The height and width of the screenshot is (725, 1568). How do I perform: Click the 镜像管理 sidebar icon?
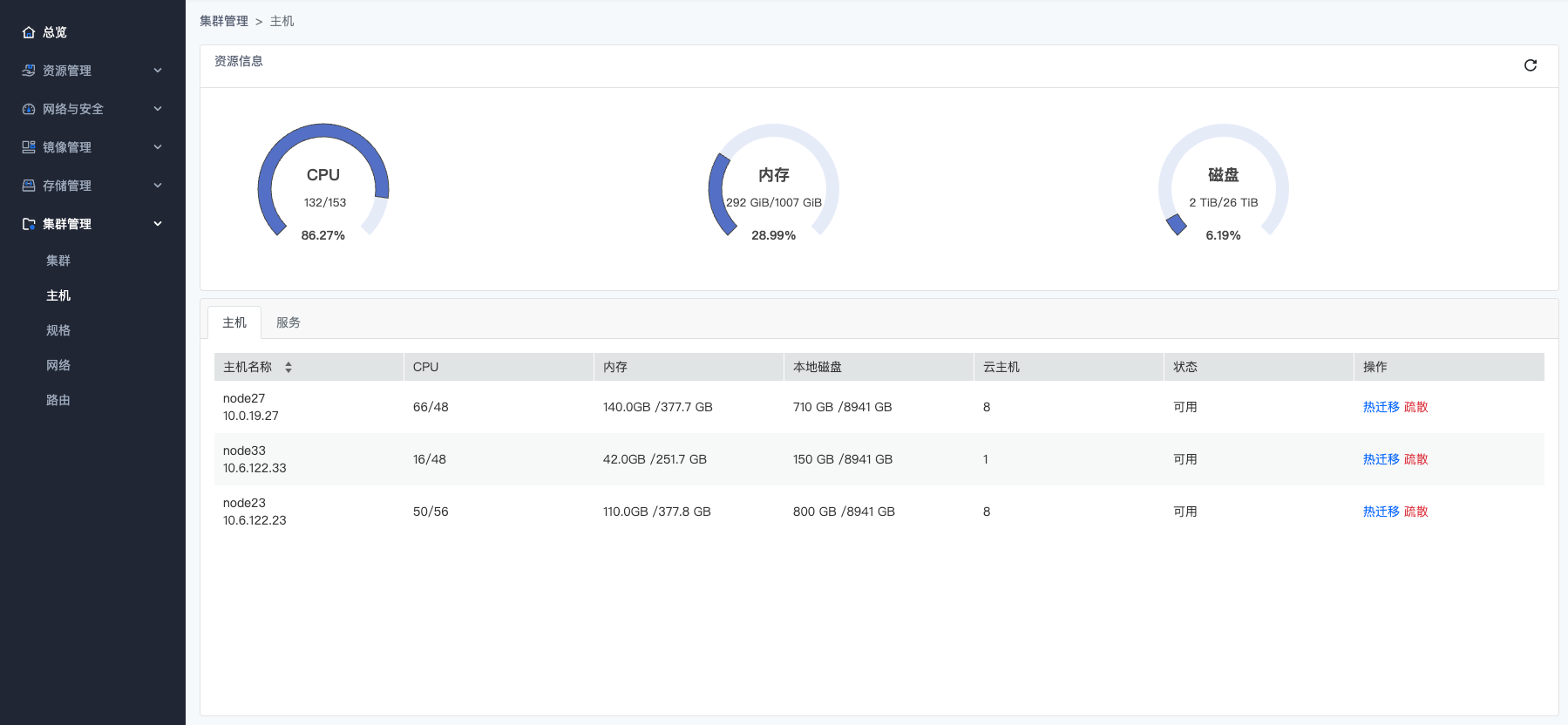[x=29, y=147]
